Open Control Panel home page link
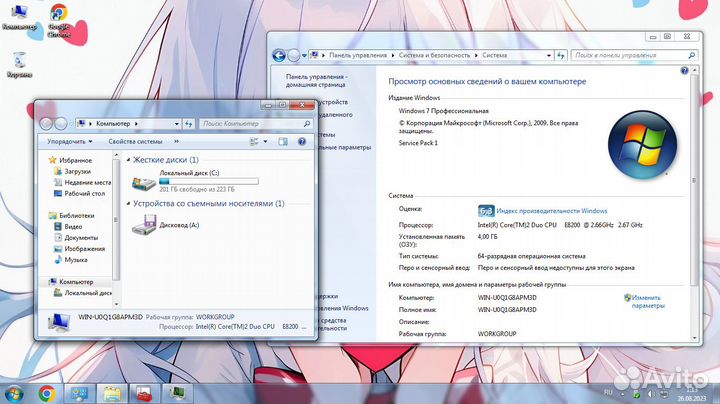Screen dimensions: 720x404 316,81
